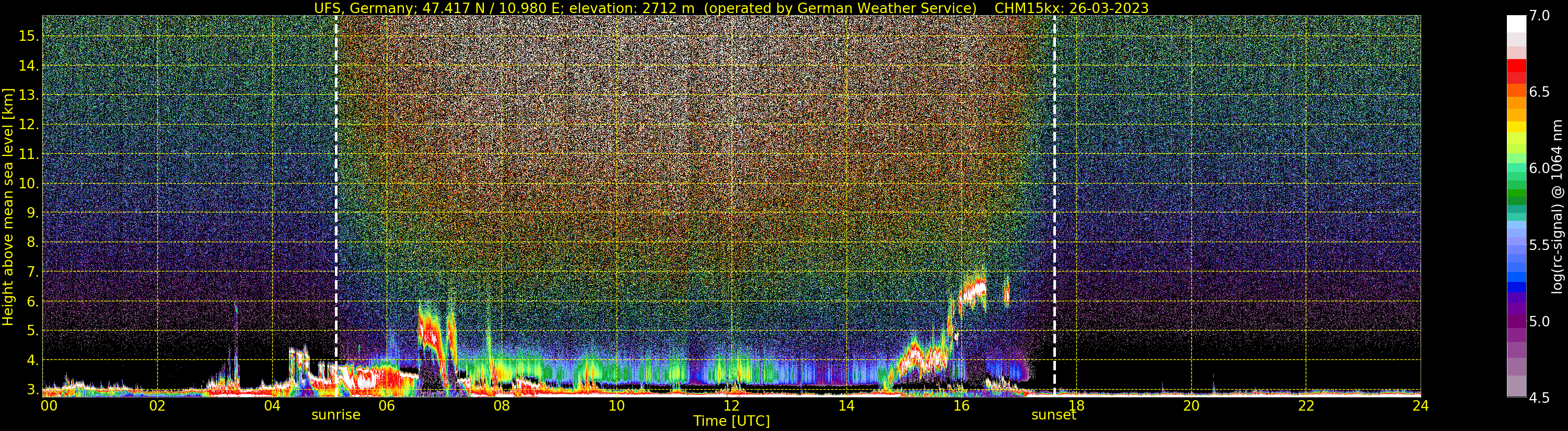Click height axis tick '11.'
Viewport: 1568px width, 431px height.
[x=29, y=154]
